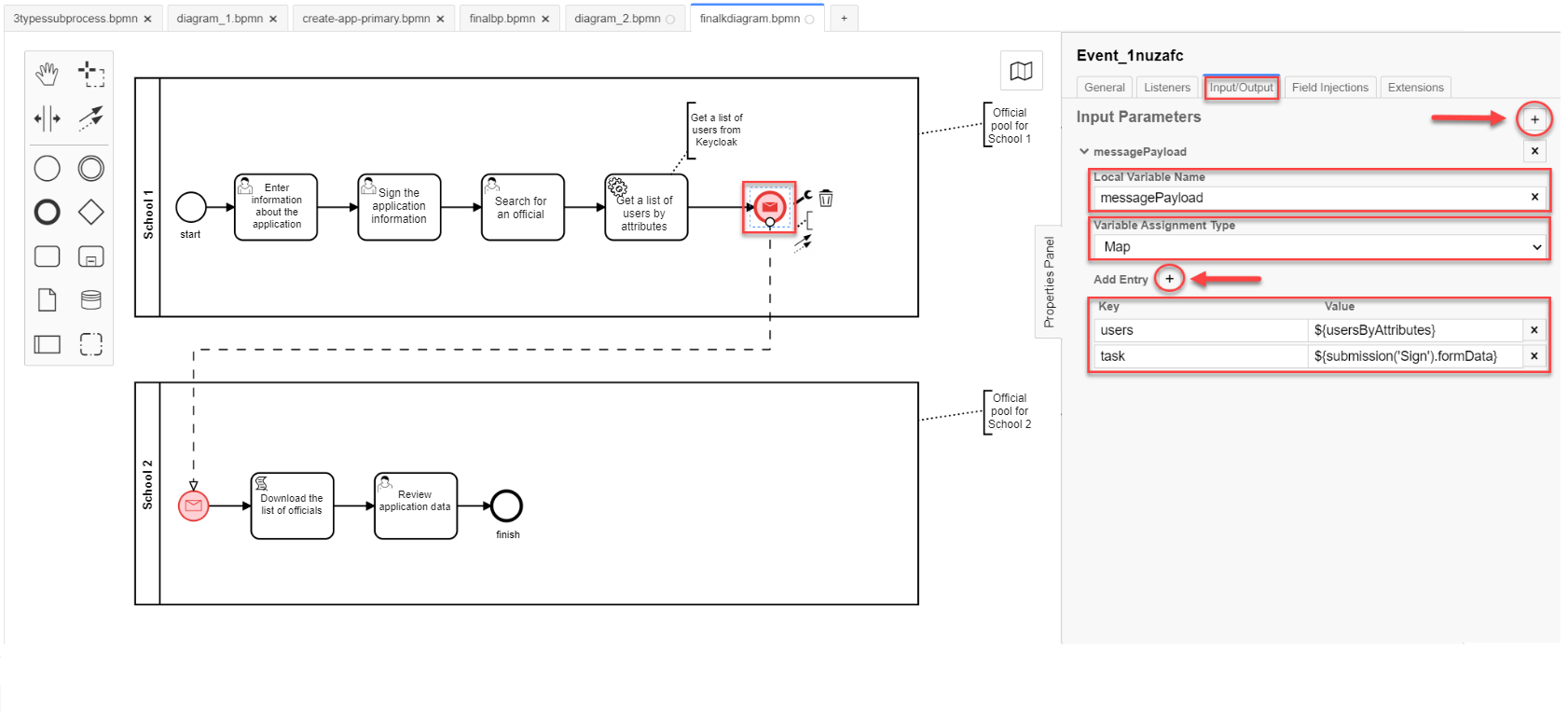Close the create-app-primary.bpmn tab
This screenshot has width=1568, height=720.
[x=440, y=19]
